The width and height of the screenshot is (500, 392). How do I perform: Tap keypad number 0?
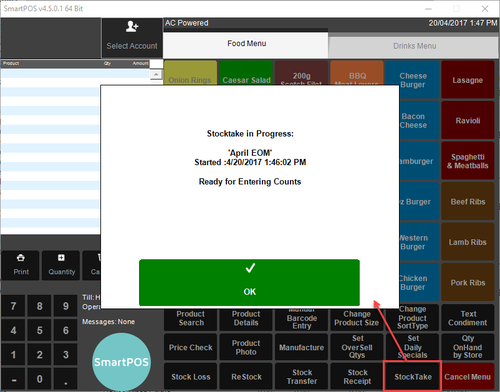pos(39,379)
